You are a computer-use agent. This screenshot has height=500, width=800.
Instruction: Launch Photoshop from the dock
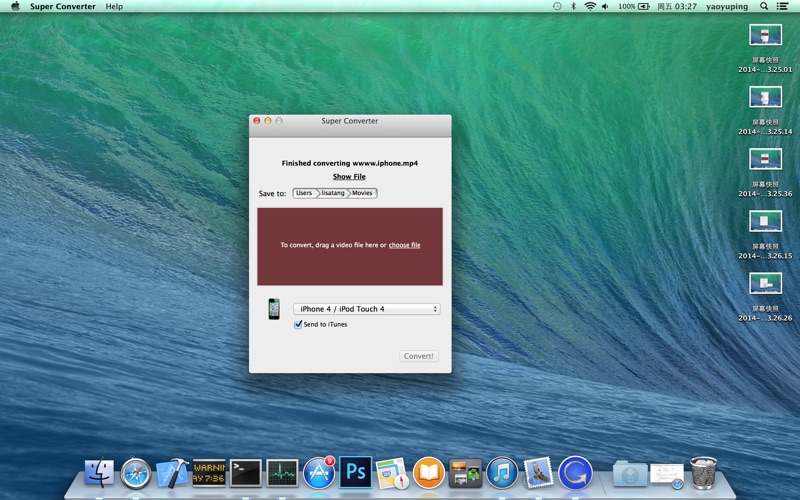(x=356, y=472)
